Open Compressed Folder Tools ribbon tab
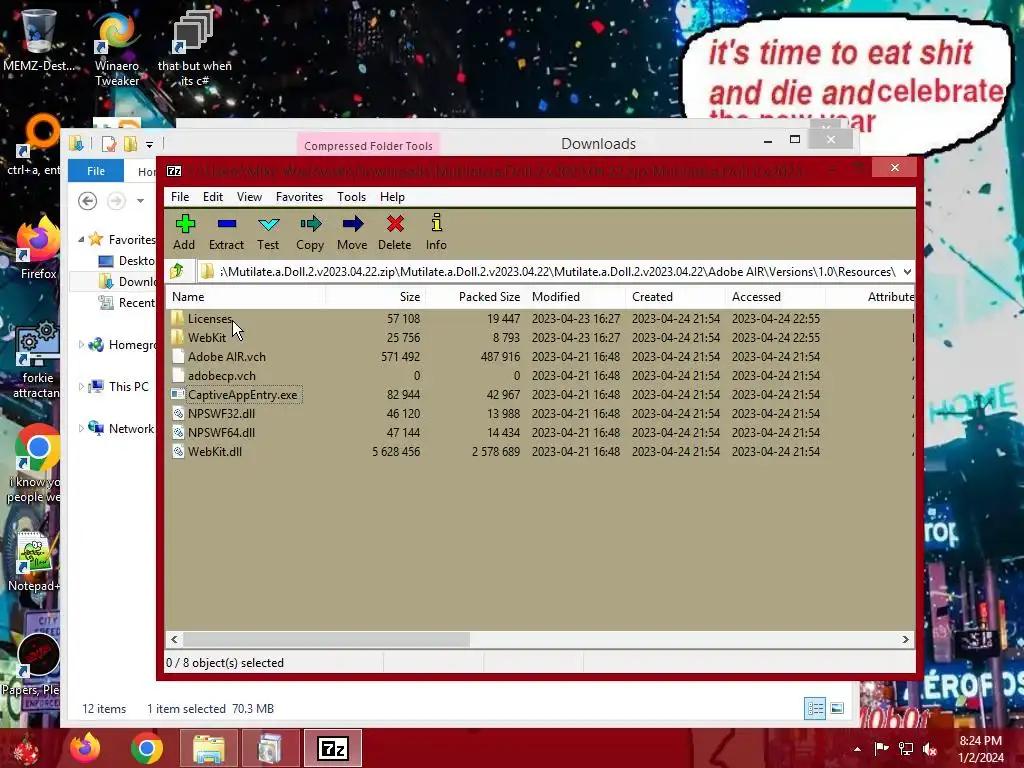Viewport: 1024px width, 768px height. (368, 146)
